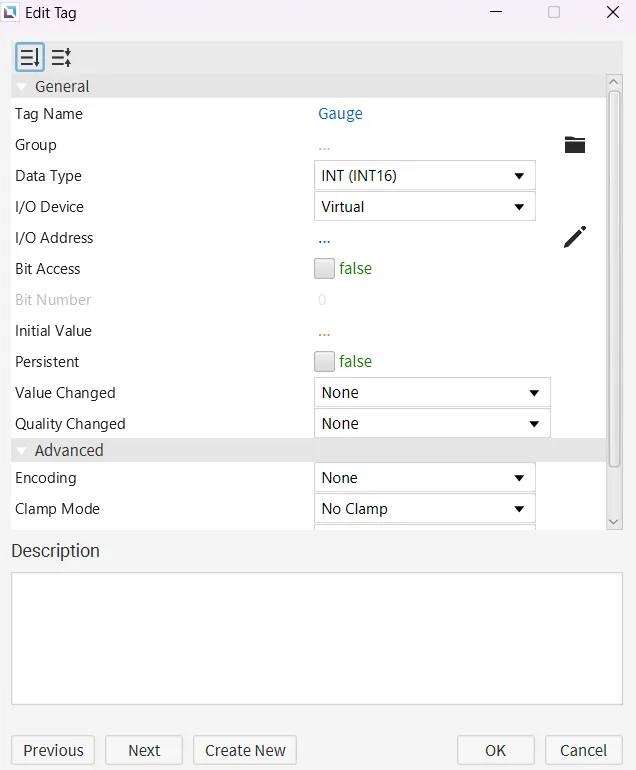The width and height of the screenshot is (636, 770).
Task: Open the Data Type dropdown
Action: click(424, 176)
